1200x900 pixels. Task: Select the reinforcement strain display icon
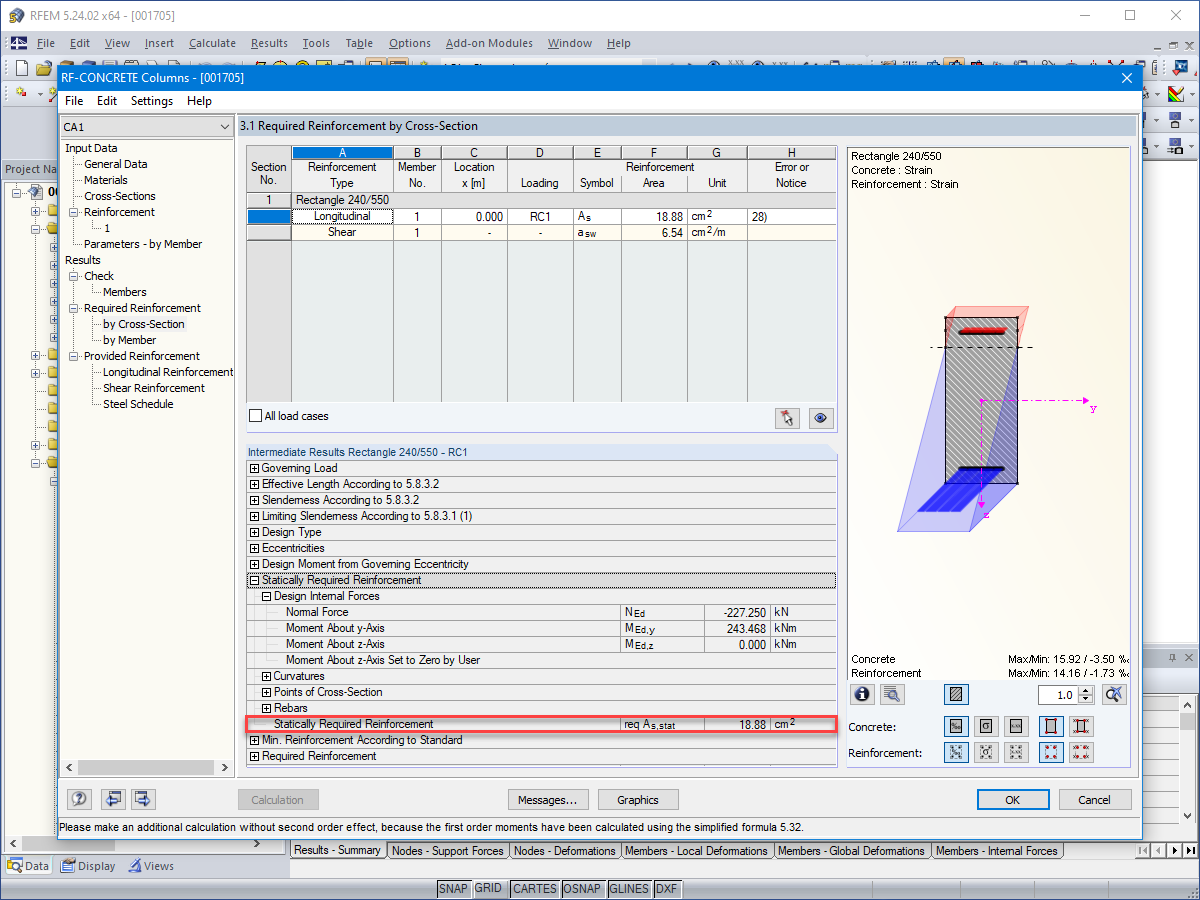[x=957, y=752]
